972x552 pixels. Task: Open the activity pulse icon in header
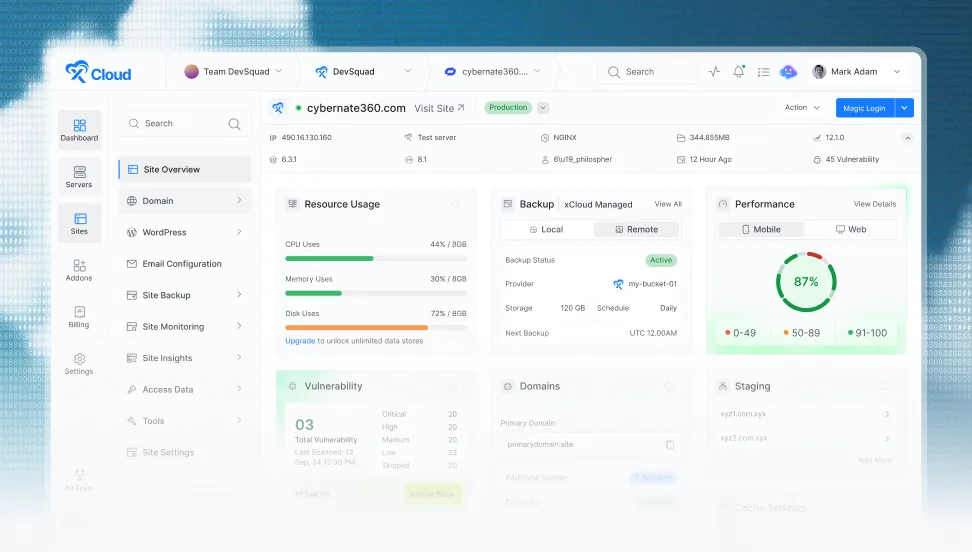coord(714,71)
